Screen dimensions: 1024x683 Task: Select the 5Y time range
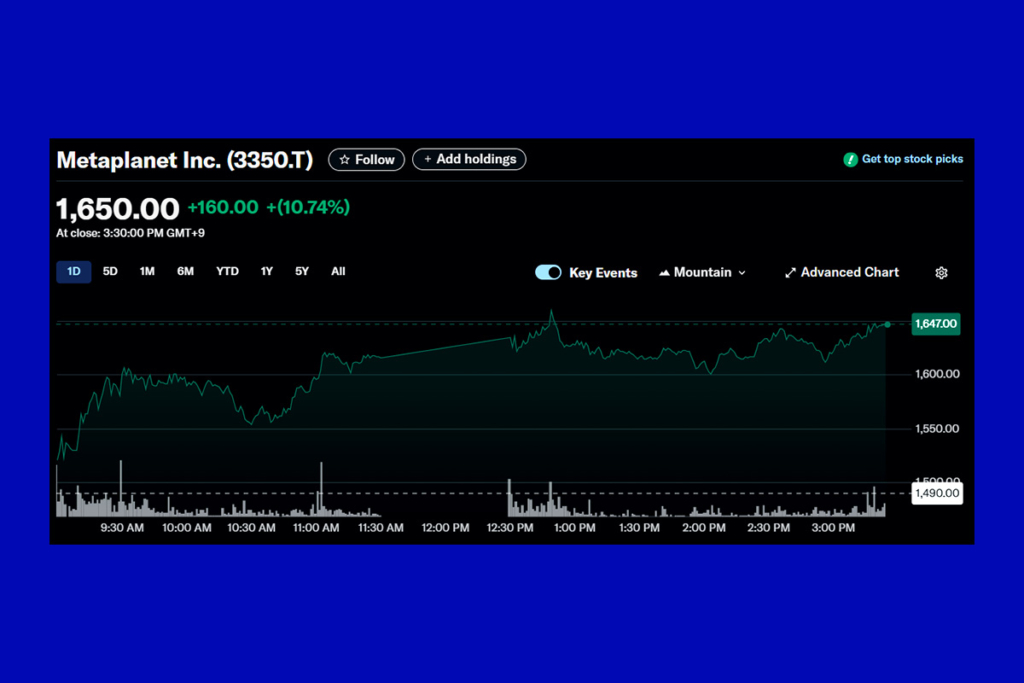[x=302, y=271]
